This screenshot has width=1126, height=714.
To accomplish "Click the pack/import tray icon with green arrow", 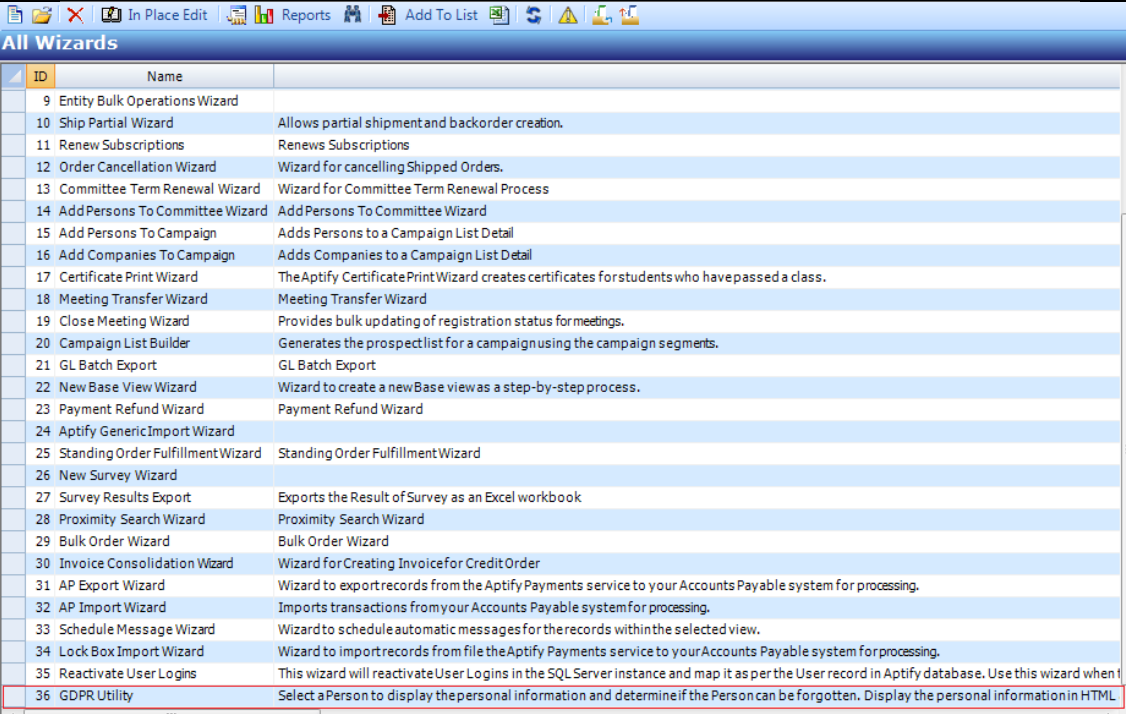I will (x=601, y=14).
